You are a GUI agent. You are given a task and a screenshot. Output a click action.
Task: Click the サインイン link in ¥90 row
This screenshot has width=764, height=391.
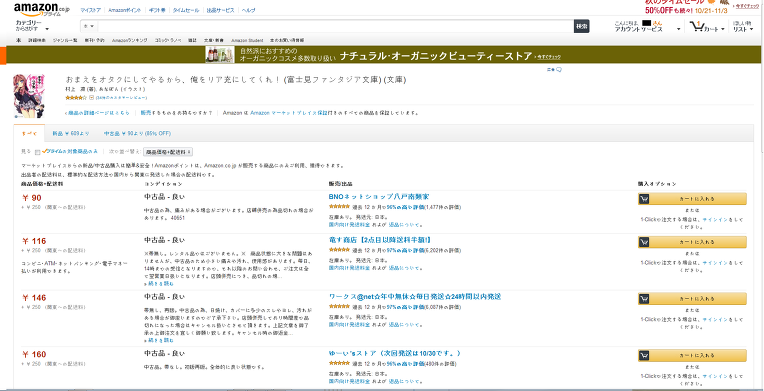[715, 219]
